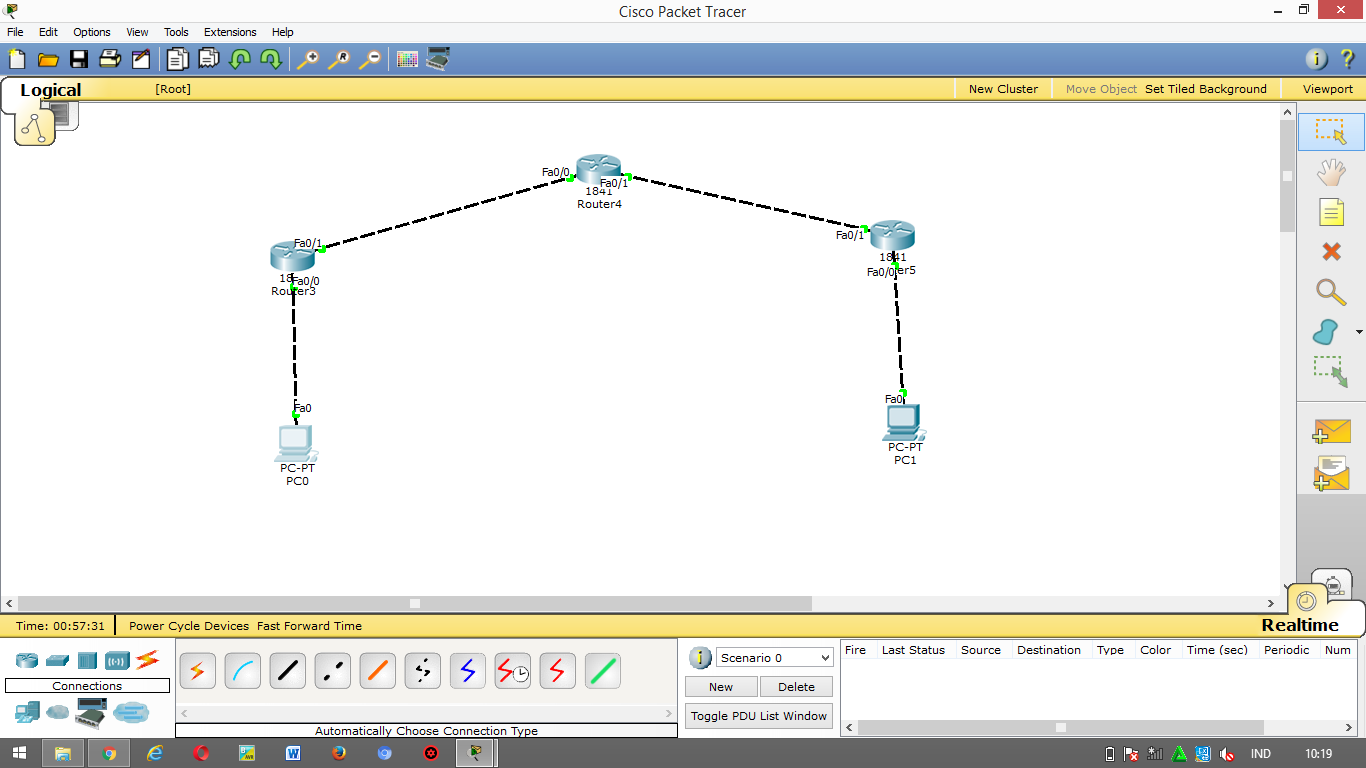Pick the Serial DCE clock cable
1366x768 pixels.
pyautogui.click(x=512, y=671)
